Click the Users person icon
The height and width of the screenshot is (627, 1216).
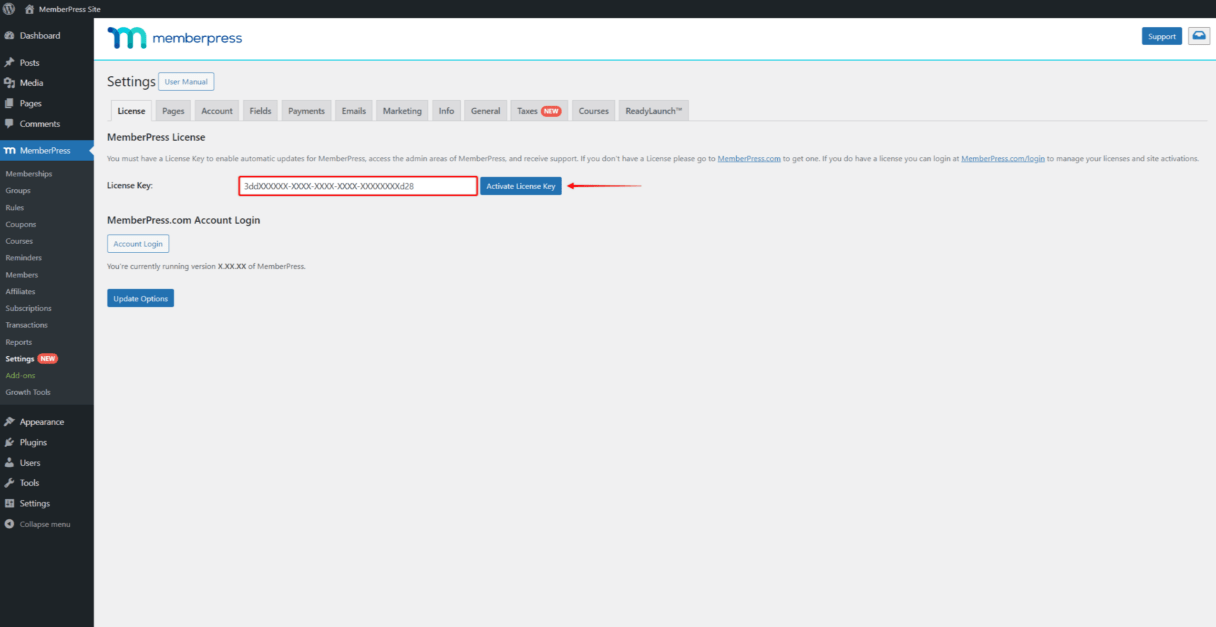pos(9,463)
